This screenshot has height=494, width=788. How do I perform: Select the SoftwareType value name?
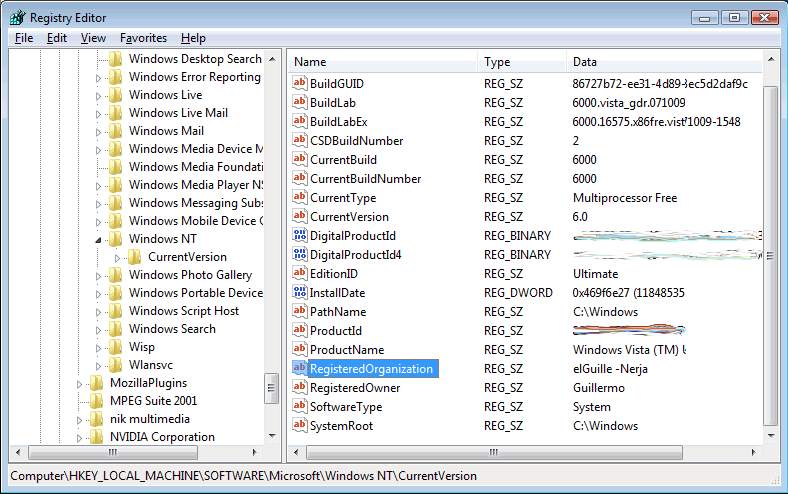click(346, 407)
